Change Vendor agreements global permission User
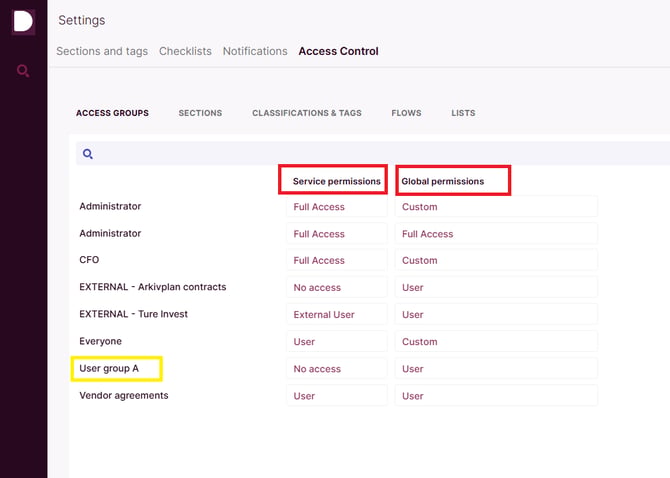 tap(496, 396)
